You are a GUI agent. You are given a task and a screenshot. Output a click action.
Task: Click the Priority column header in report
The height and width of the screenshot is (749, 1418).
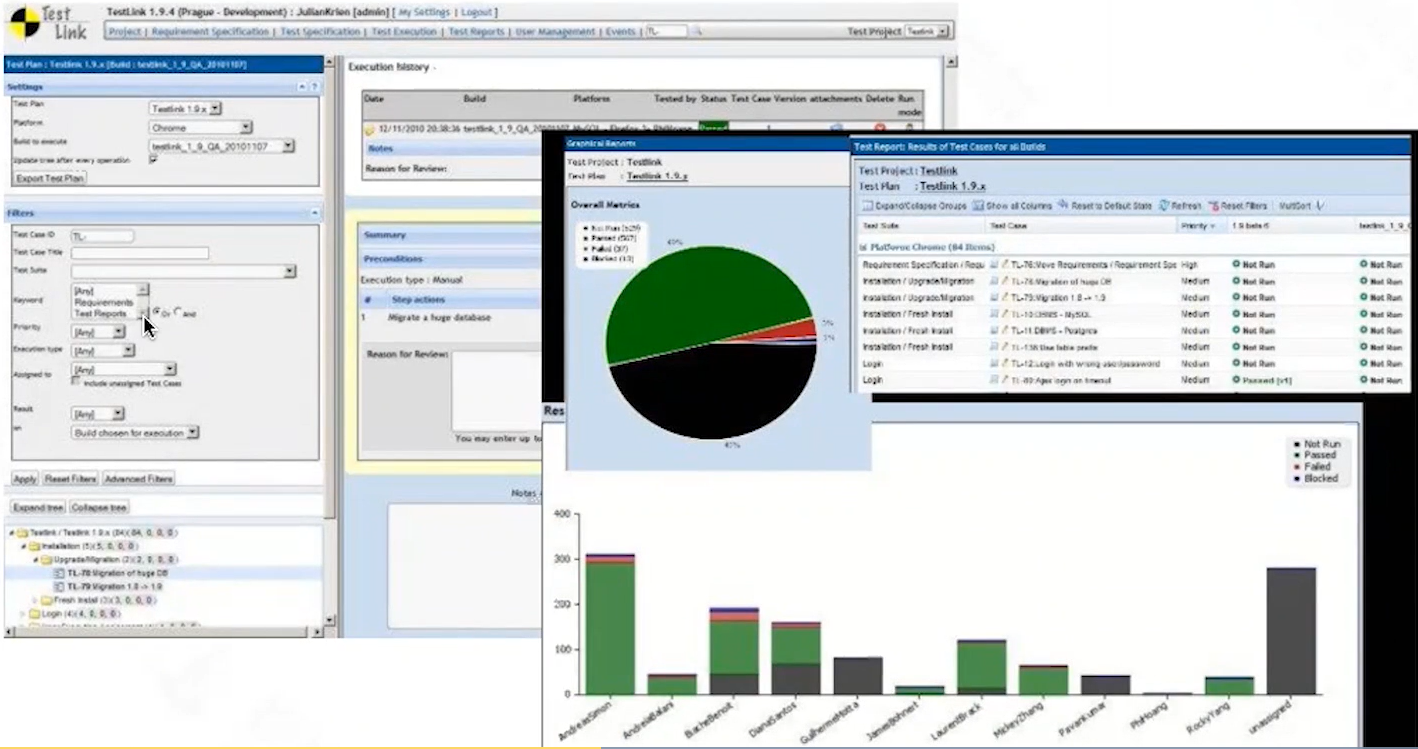[1203, 227]
